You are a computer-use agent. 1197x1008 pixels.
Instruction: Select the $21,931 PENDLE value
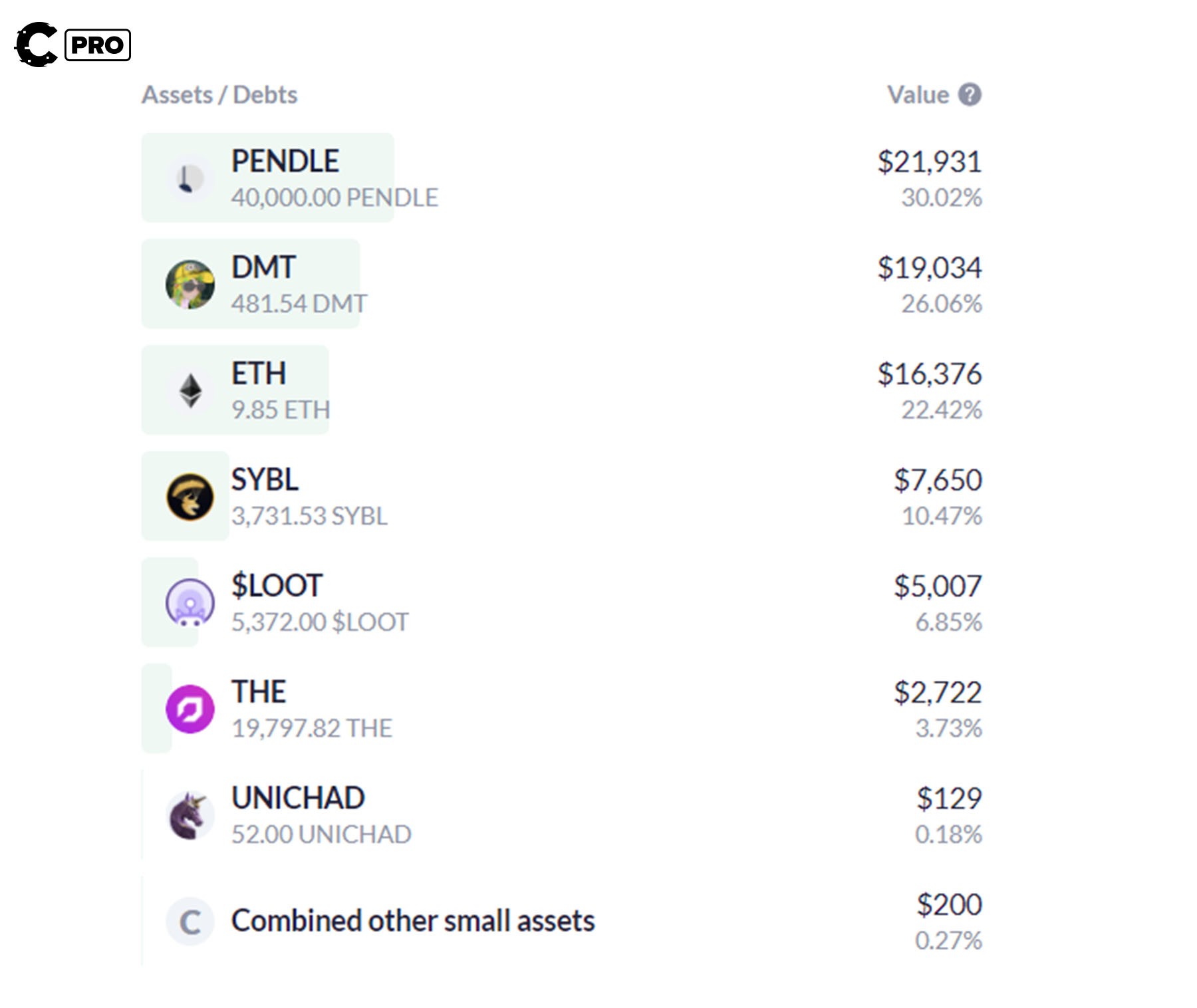[x=929, y=162]
